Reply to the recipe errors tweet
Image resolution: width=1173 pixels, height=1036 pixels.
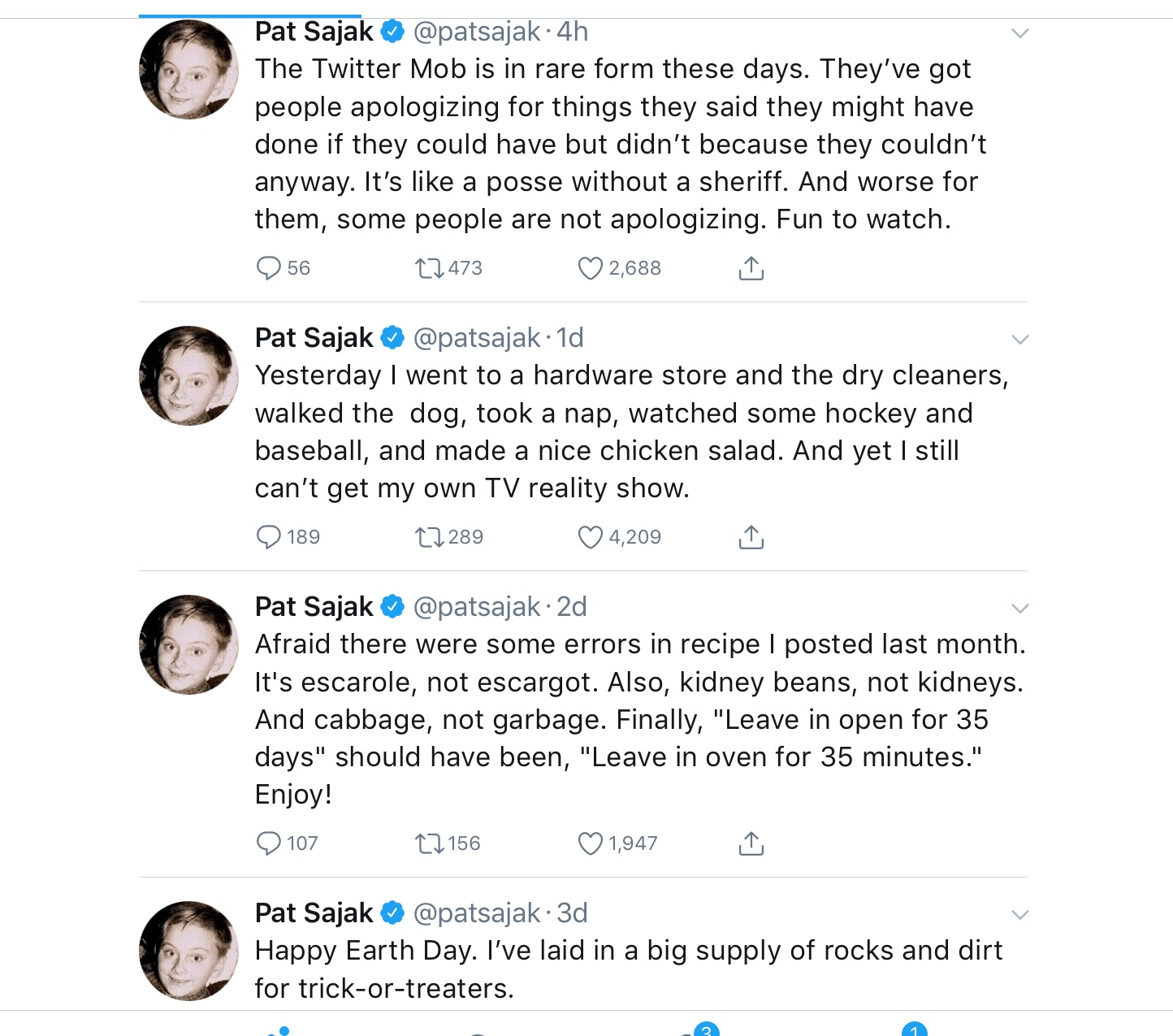[x=268, y=843]
